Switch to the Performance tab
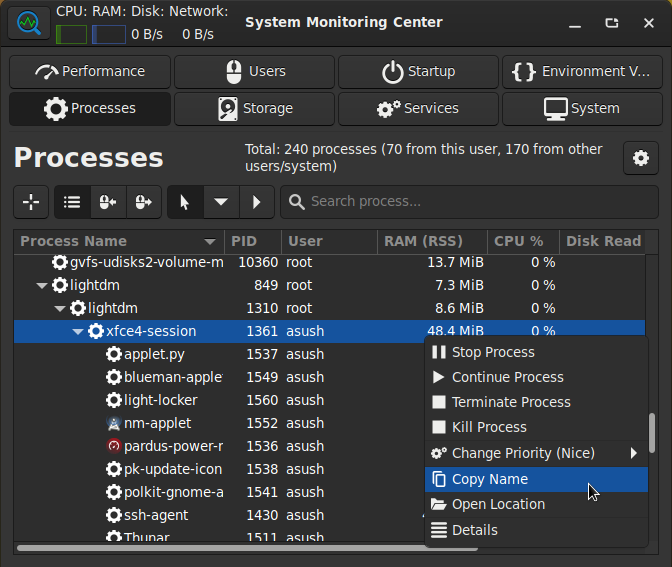672x567 pixels. [x=90, y=72]
